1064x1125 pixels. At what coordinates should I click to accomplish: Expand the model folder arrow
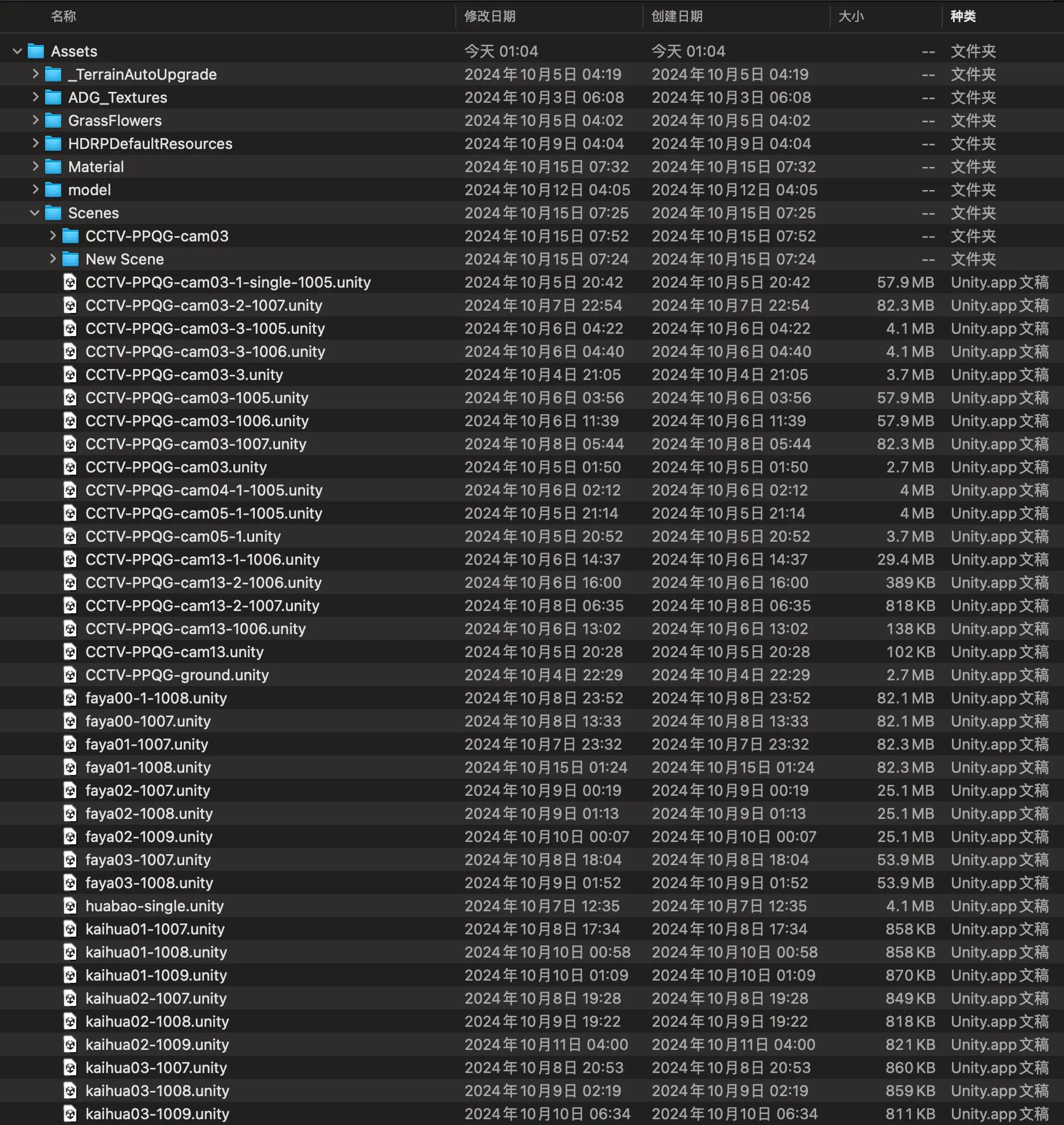tap(35, 189)
